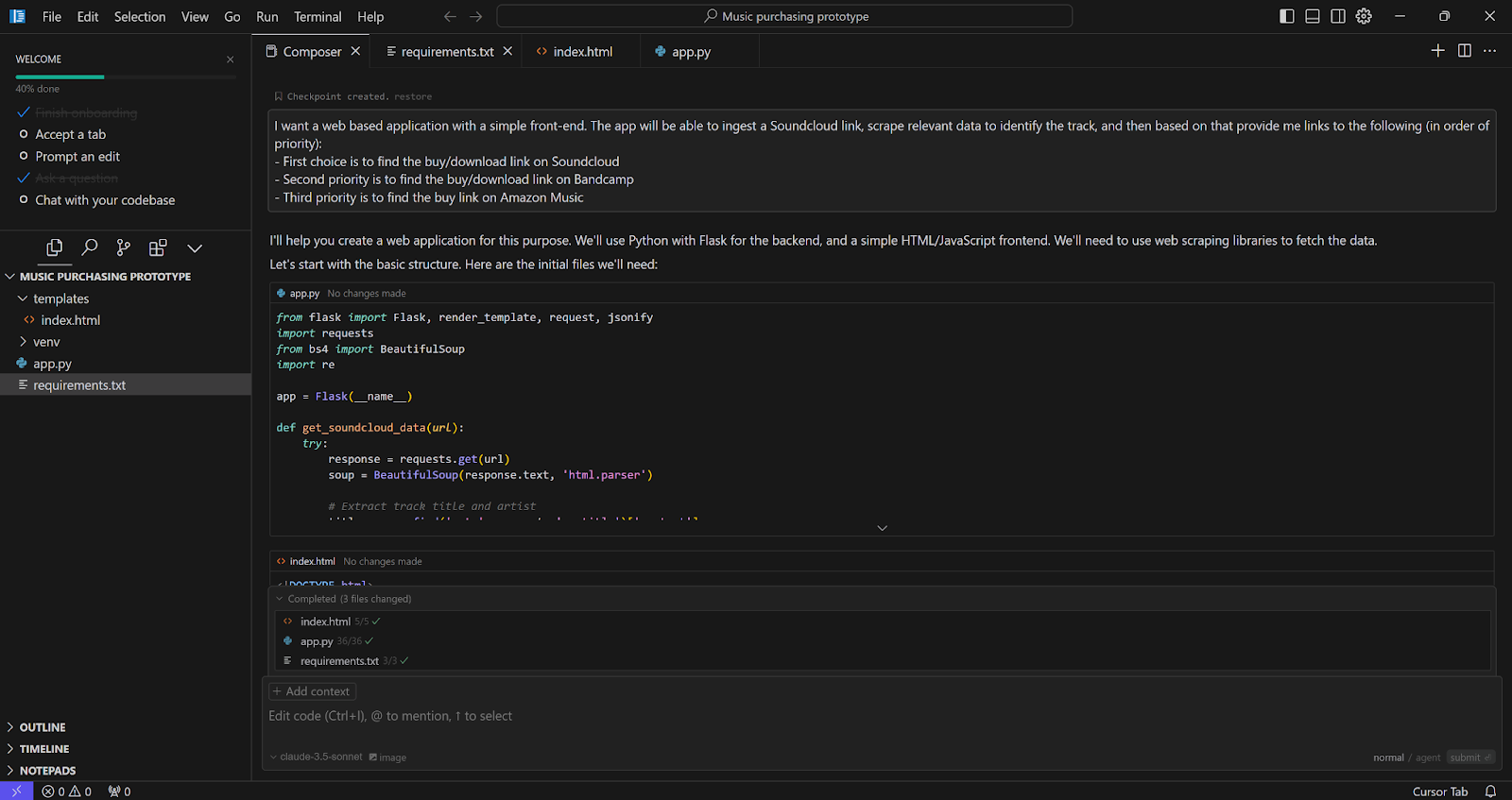
Task: Open the Extensions view icon
Action: click(x=158, y=247)
